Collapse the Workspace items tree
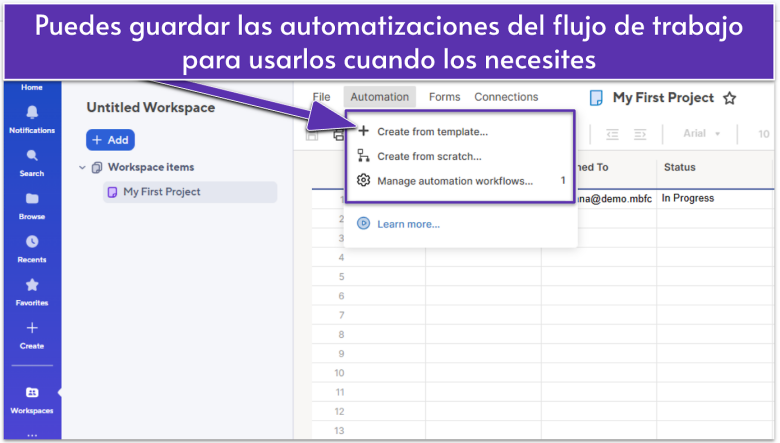The image size is (780, 443). point(82,168)
